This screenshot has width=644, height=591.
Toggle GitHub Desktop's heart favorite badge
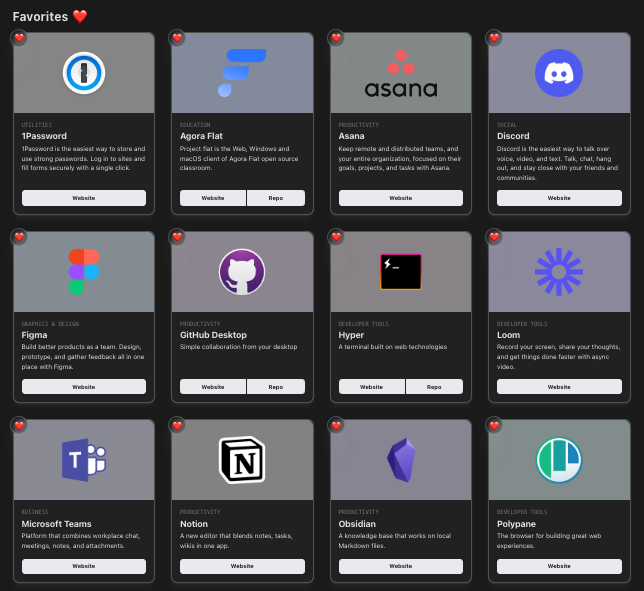(177, 237)
